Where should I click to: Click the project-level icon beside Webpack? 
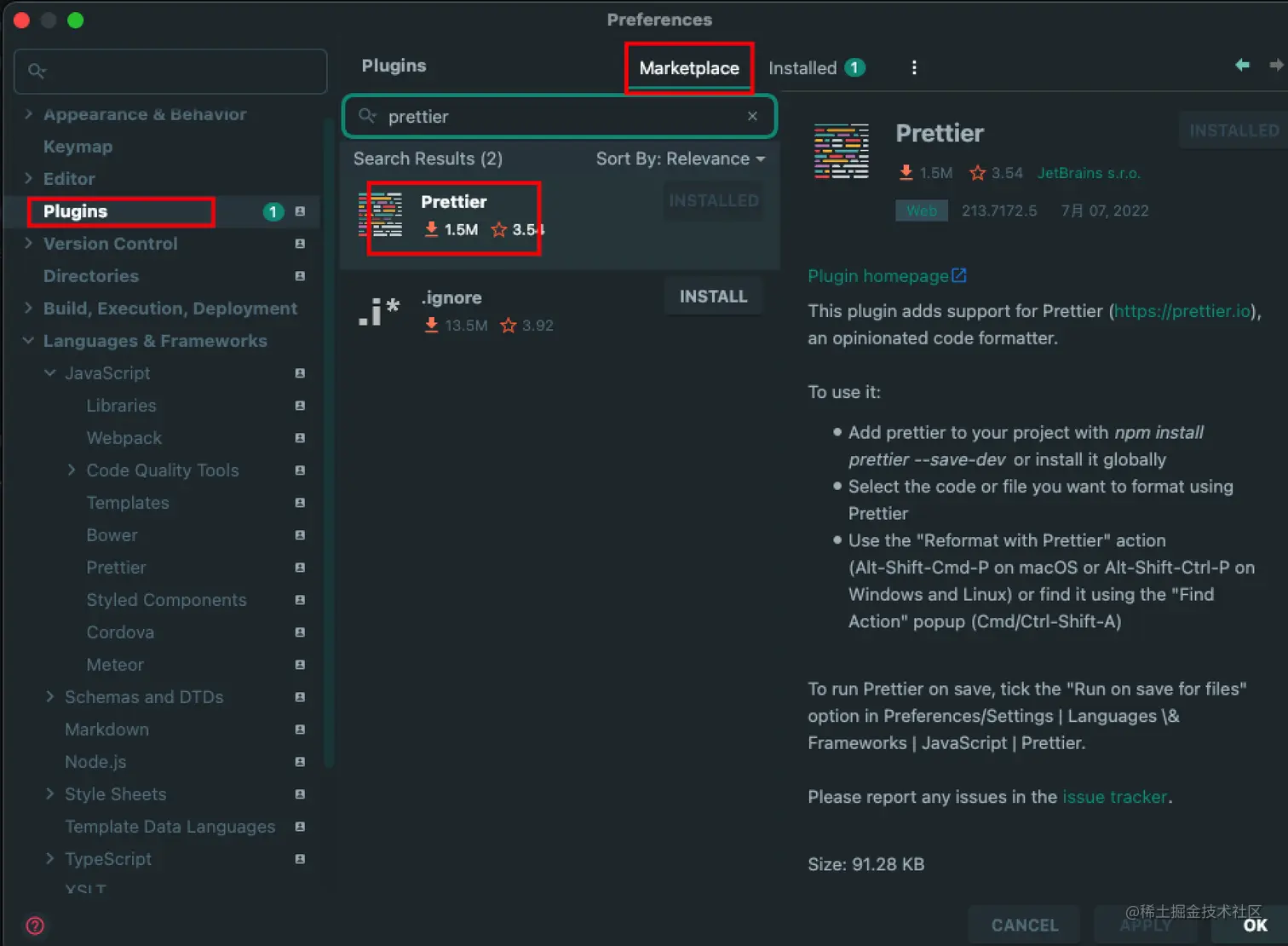click(300, 438)
